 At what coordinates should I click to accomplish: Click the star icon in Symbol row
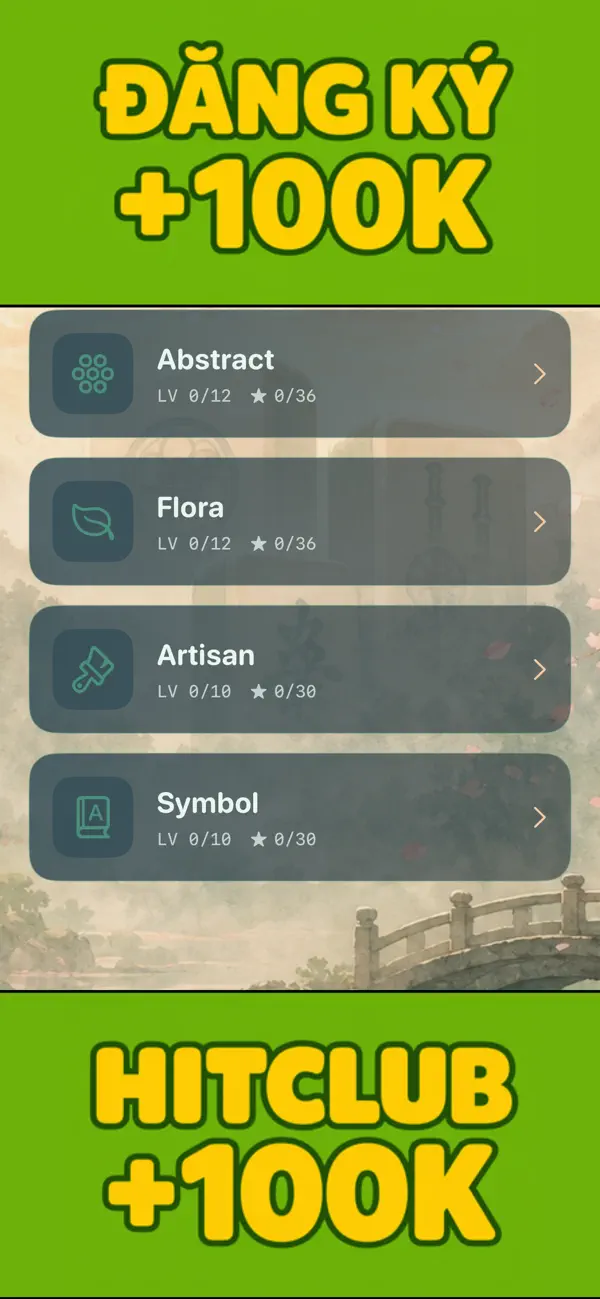[x=259, y=839]
